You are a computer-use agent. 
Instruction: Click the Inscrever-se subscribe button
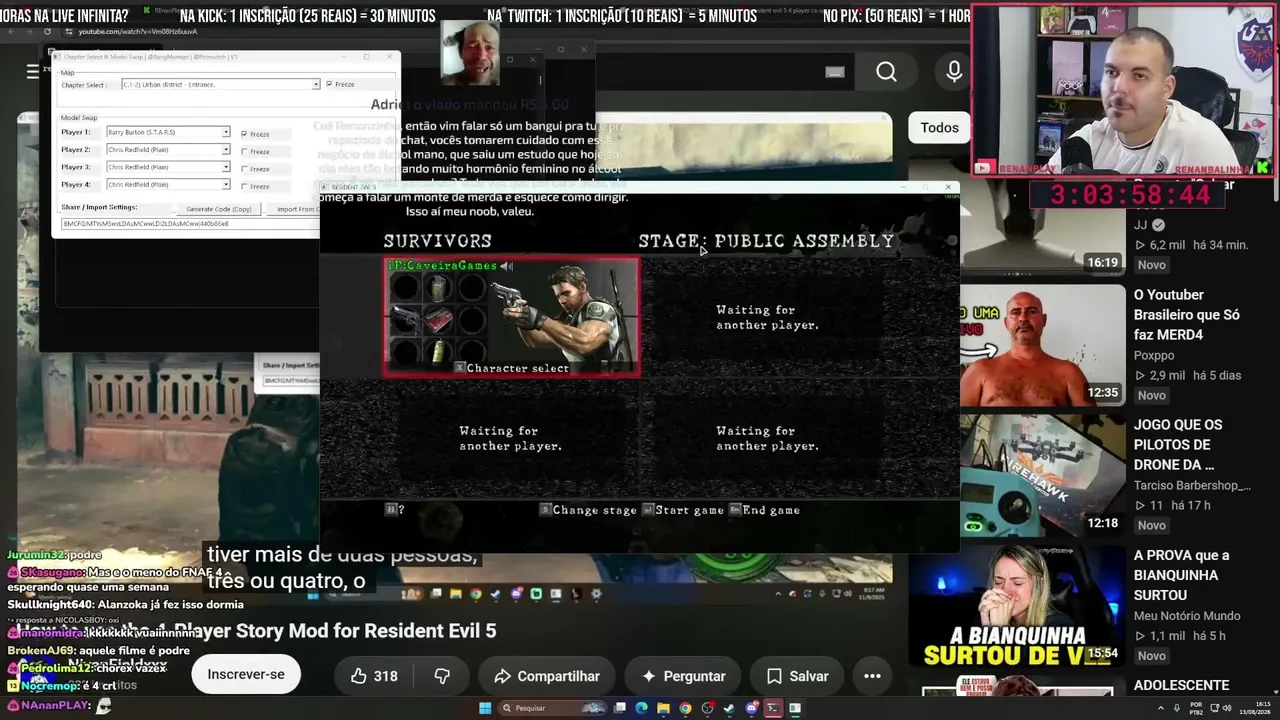click(x=246, y=675)
